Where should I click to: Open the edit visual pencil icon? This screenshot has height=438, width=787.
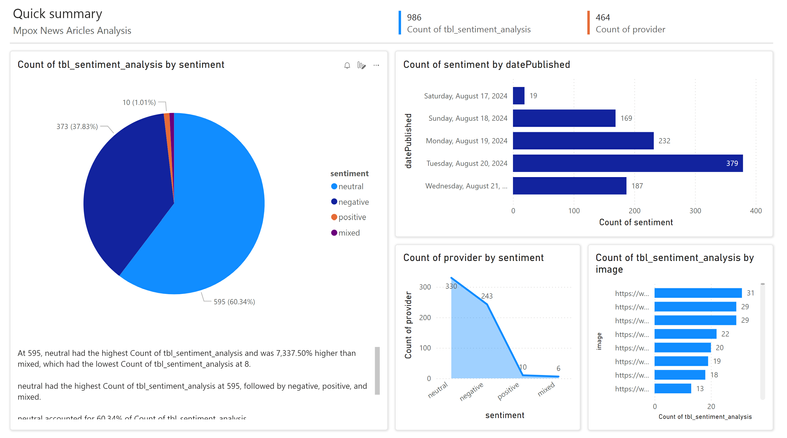(x=361, y=65)
